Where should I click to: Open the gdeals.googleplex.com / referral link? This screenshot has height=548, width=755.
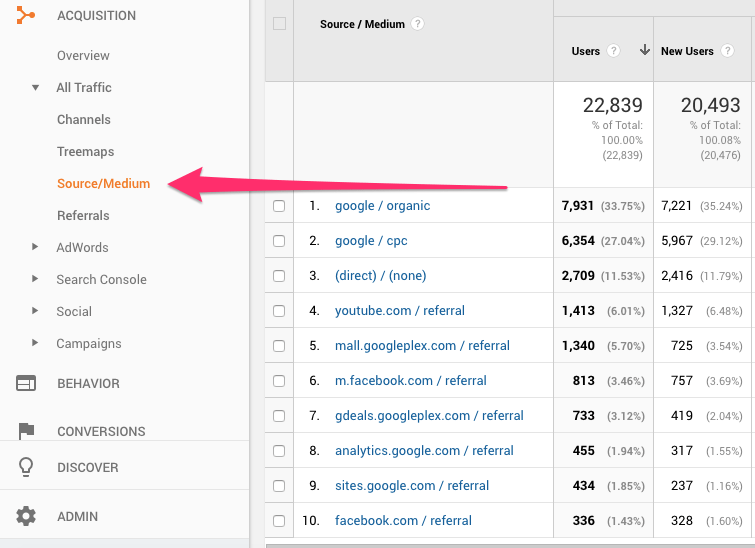click(x=429, y=416)
